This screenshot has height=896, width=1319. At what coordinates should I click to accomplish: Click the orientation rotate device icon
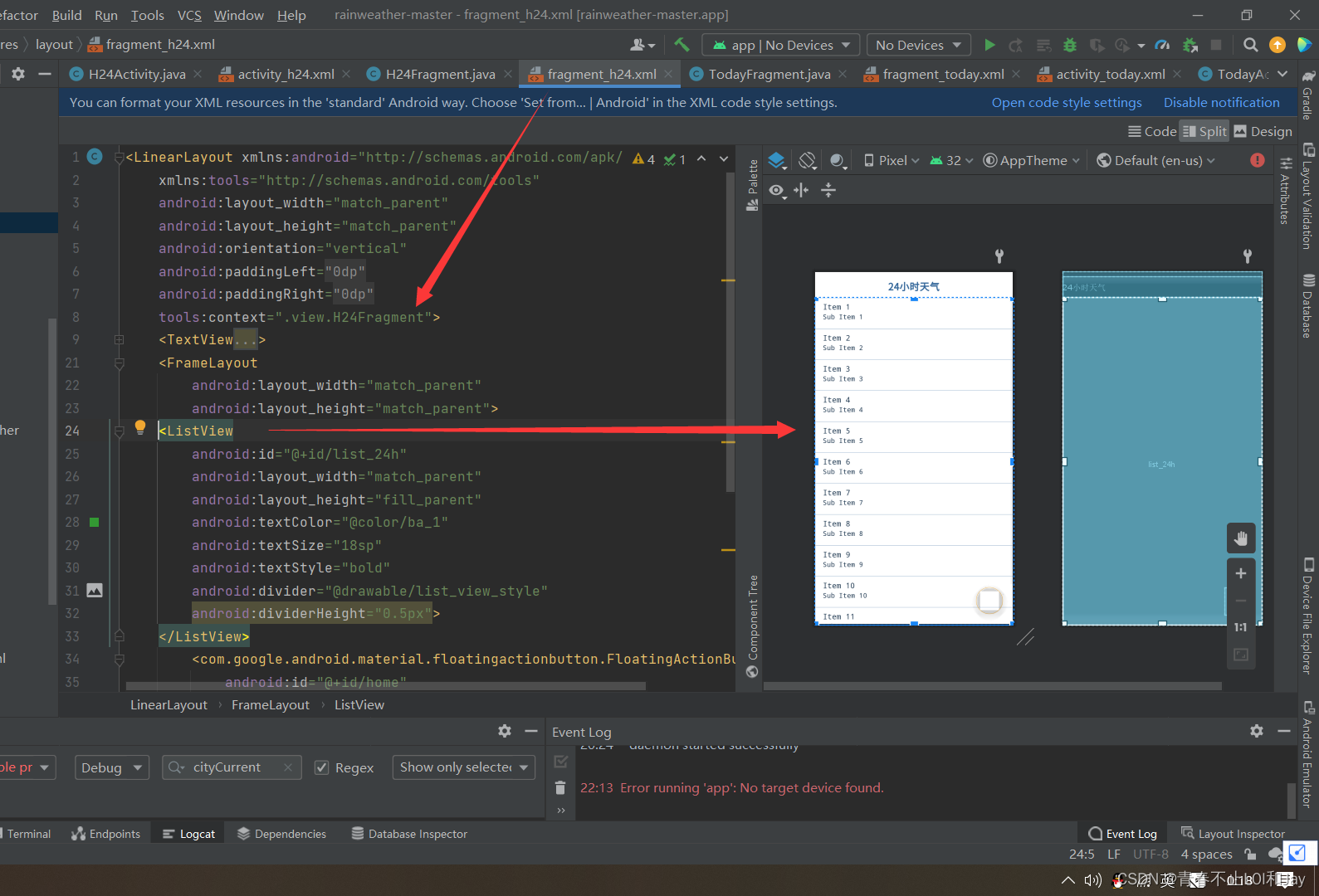click(x=808, y=160)
